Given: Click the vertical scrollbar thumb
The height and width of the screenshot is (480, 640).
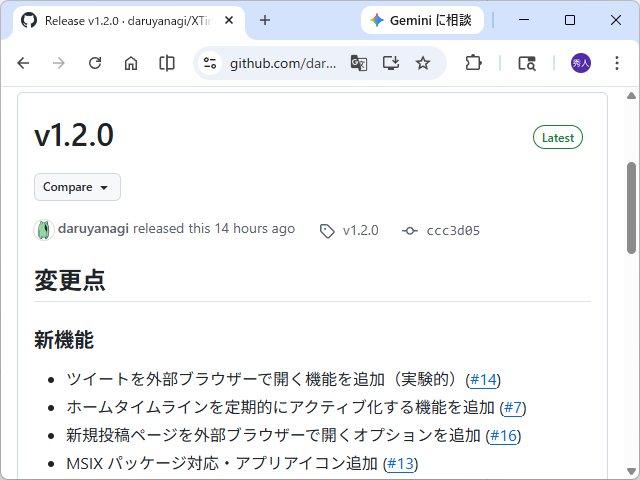Looking at the screenshot, I should click(x=631, y=208).
